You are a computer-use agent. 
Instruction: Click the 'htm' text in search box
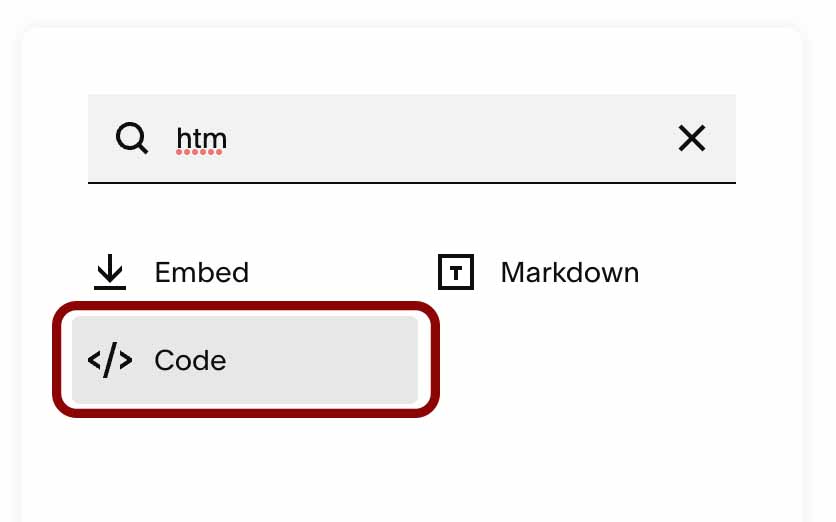click(202, 139)
